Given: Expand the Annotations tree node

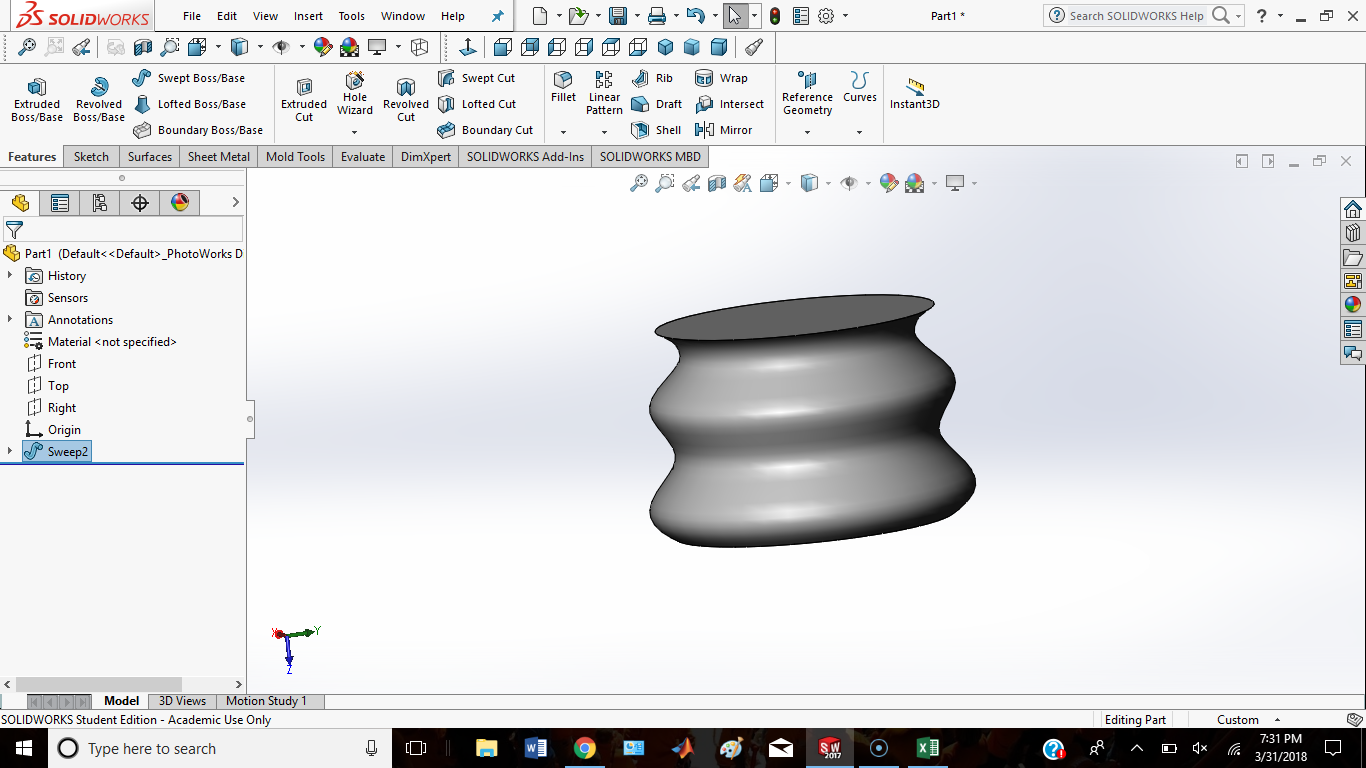Looking at the screenshot, I should click(10, 320).
